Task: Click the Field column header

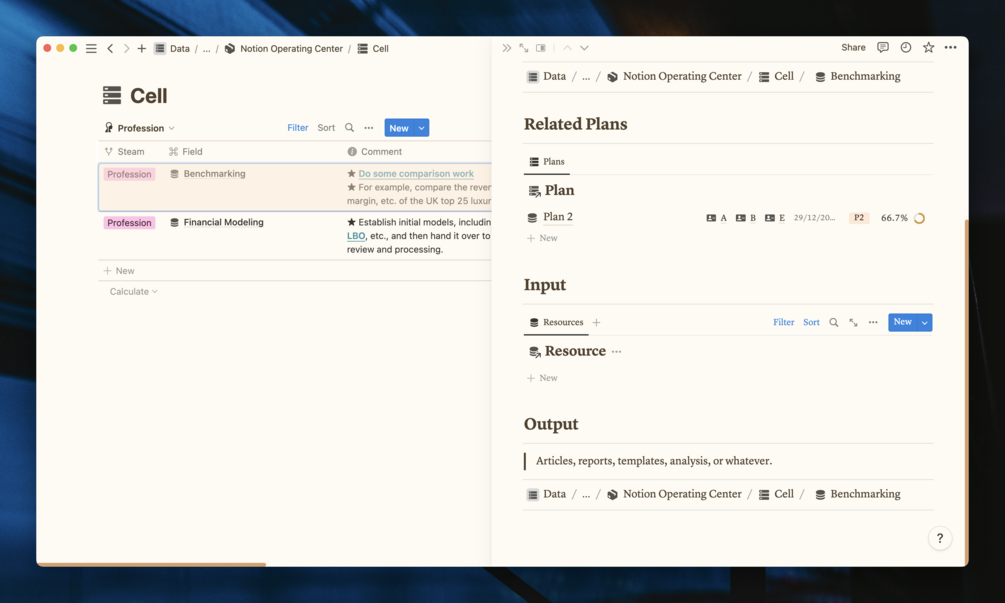Action: tap(185, 152)
